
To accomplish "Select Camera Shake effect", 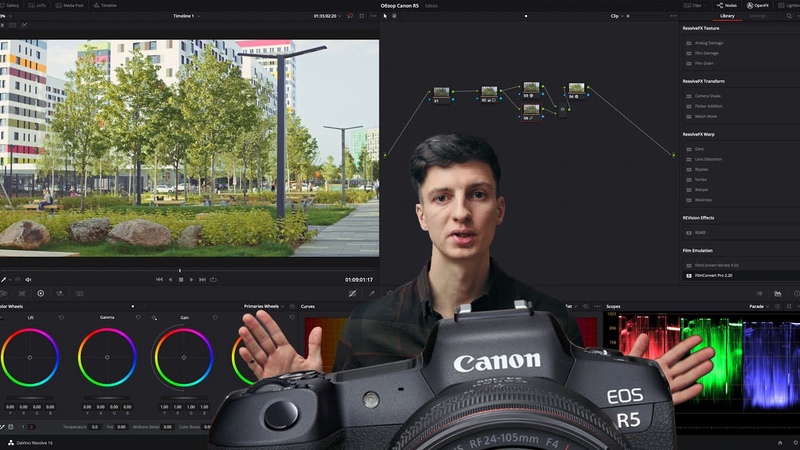I will click(707, 96).
